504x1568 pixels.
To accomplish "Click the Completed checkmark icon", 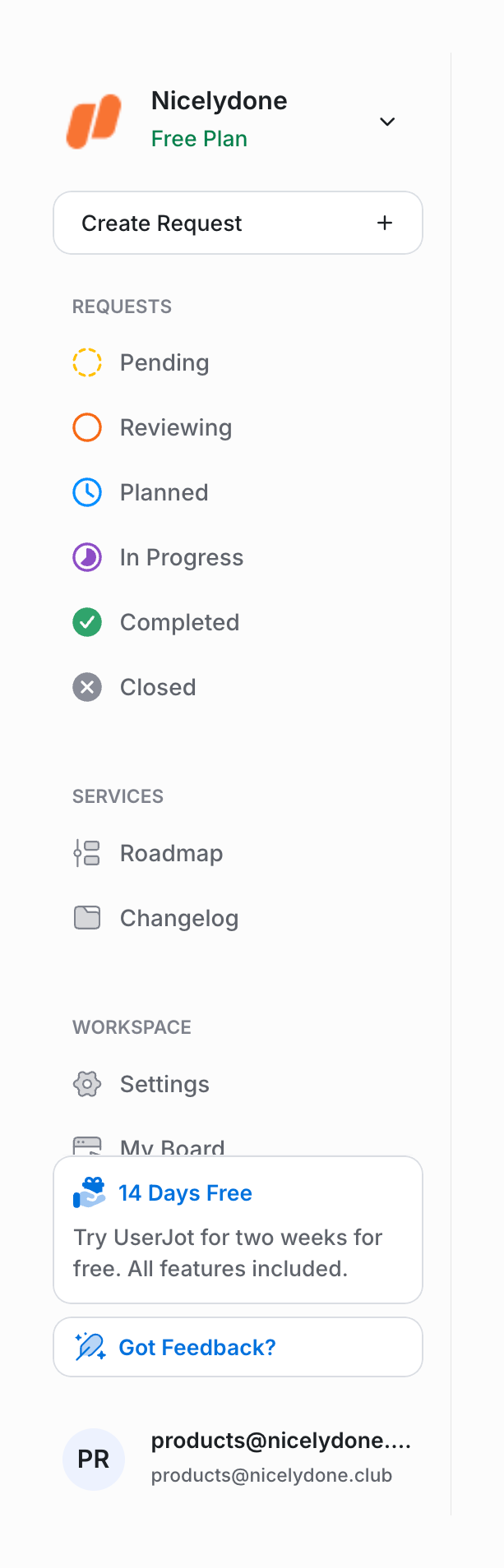I will coord(86,622).
